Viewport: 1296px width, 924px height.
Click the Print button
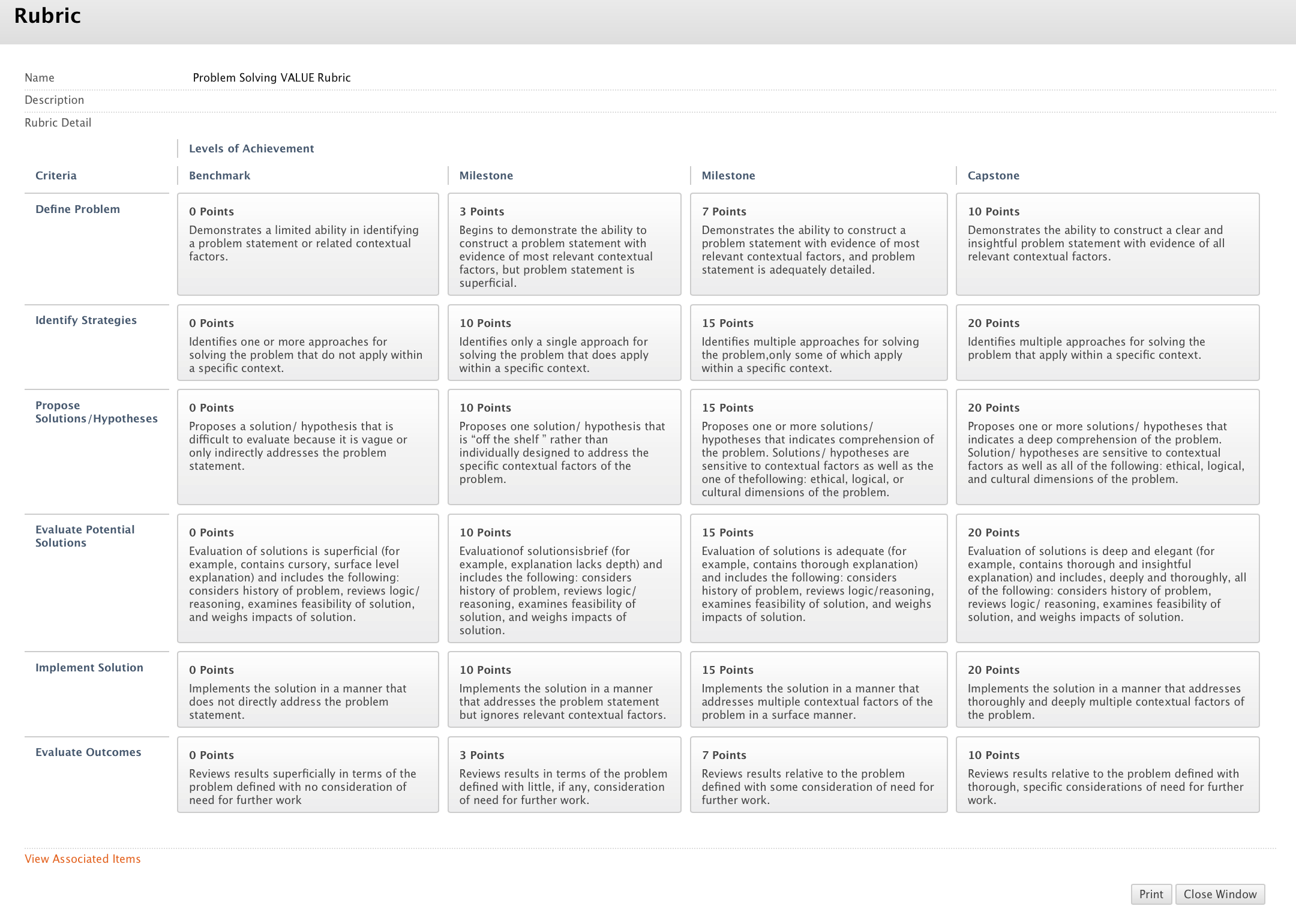click(1151, 894)
